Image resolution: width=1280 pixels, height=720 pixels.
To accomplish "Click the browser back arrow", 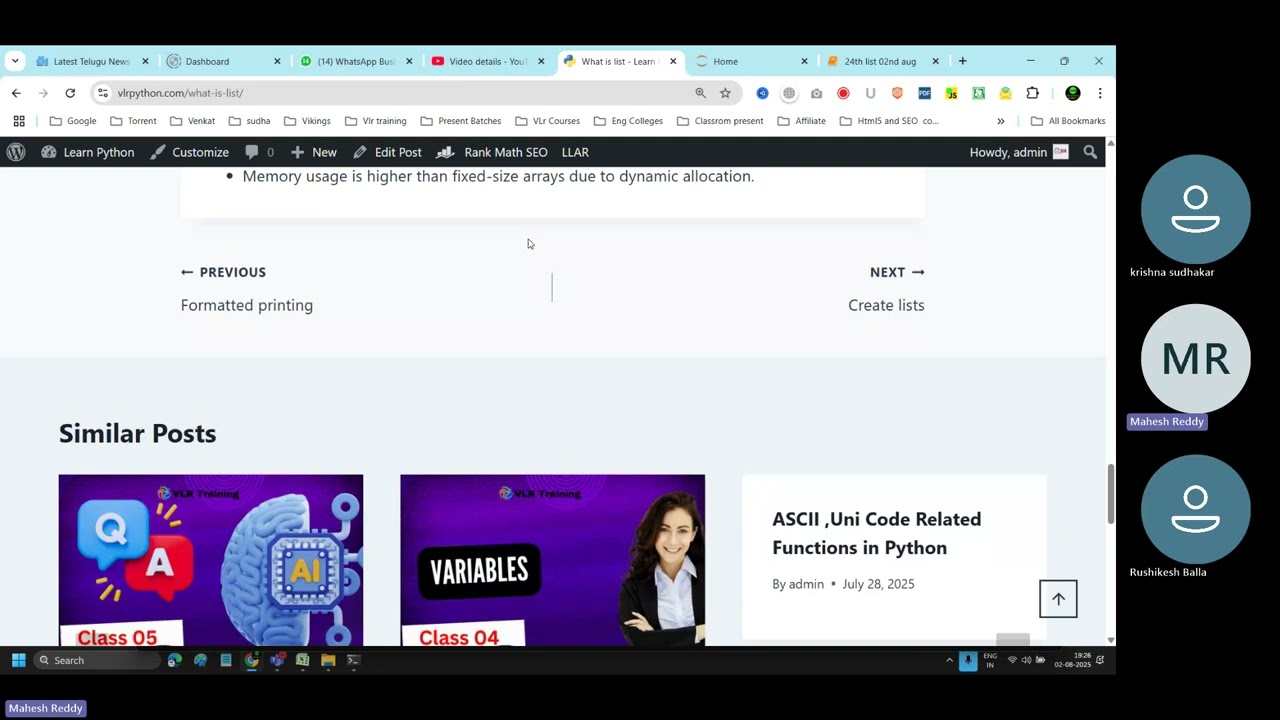I will (x=16, y=93).
